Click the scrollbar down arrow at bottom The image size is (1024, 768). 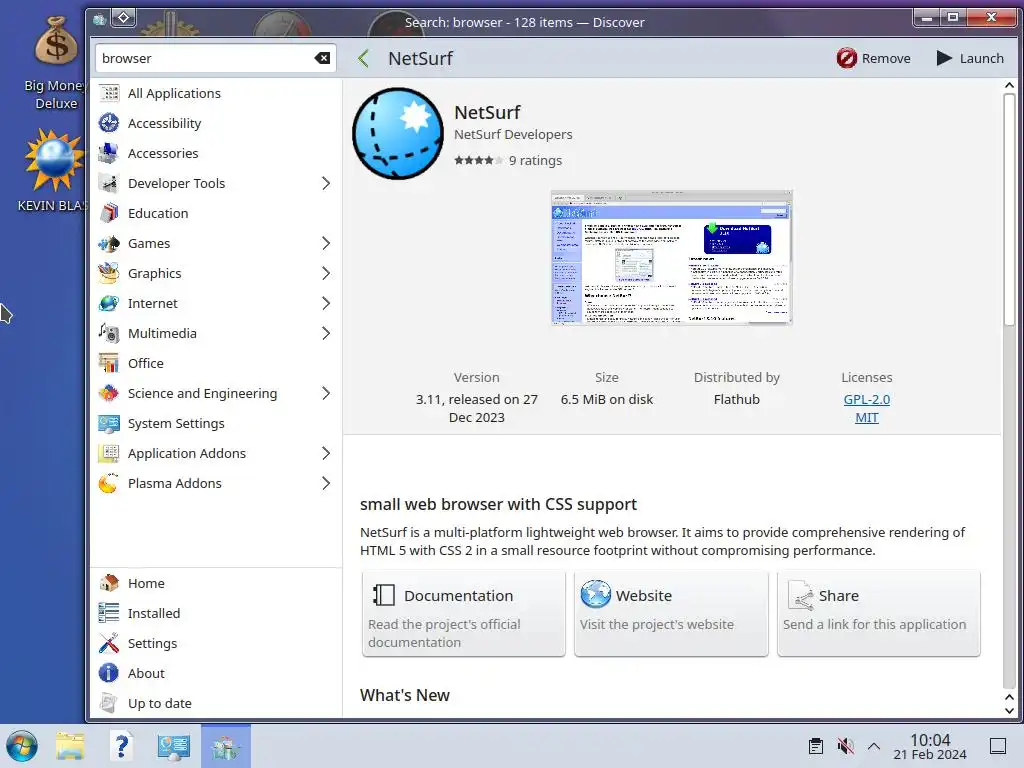point(1009,711)
